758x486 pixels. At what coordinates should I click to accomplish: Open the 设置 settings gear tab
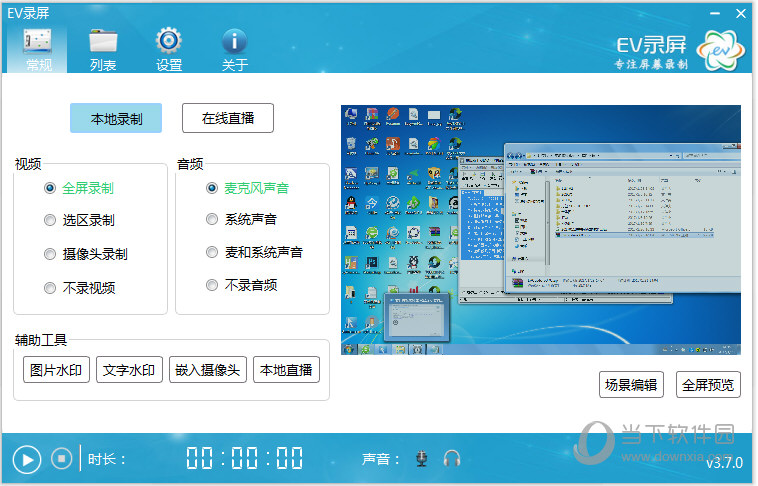(169, 50)
